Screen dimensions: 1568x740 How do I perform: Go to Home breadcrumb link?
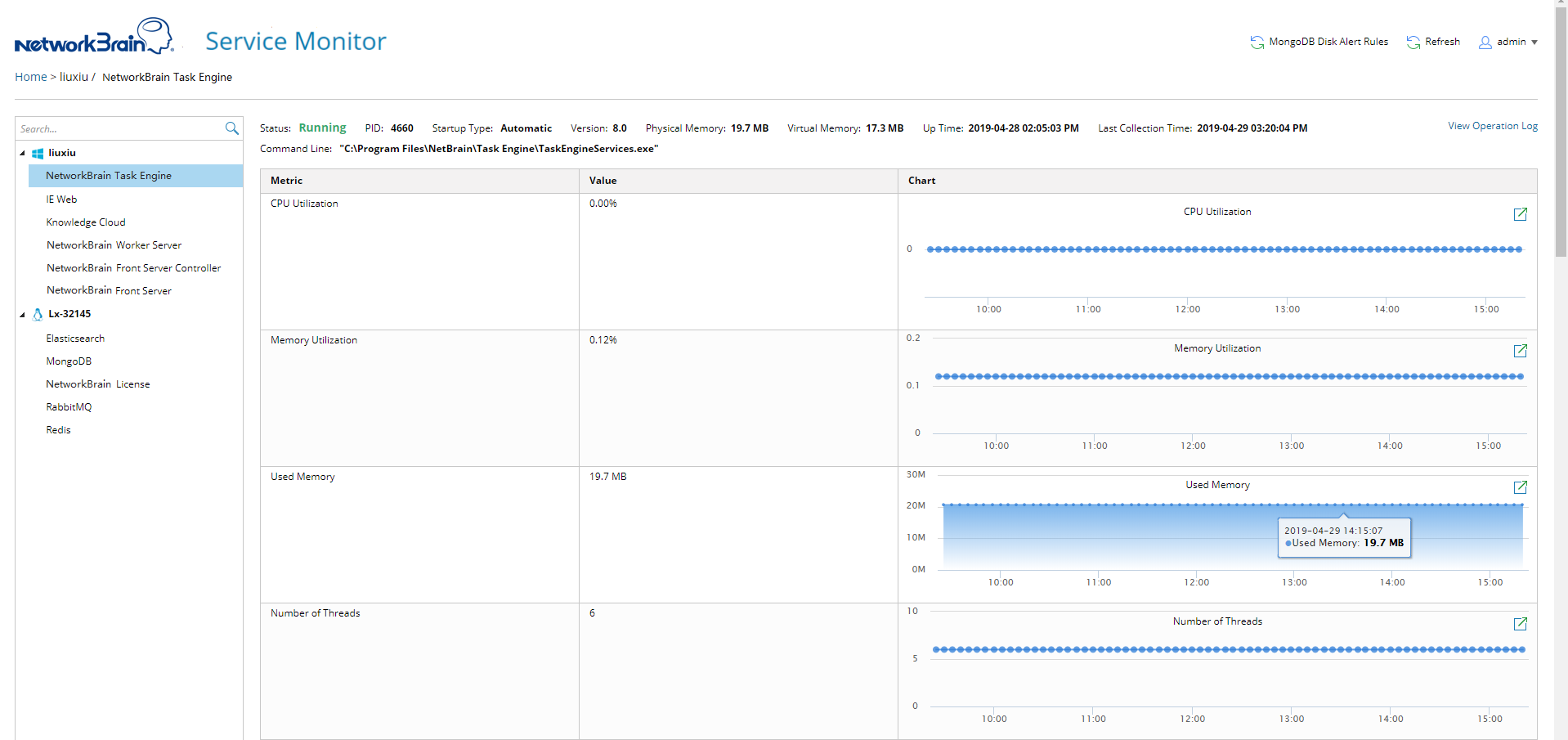click(31, 77)
